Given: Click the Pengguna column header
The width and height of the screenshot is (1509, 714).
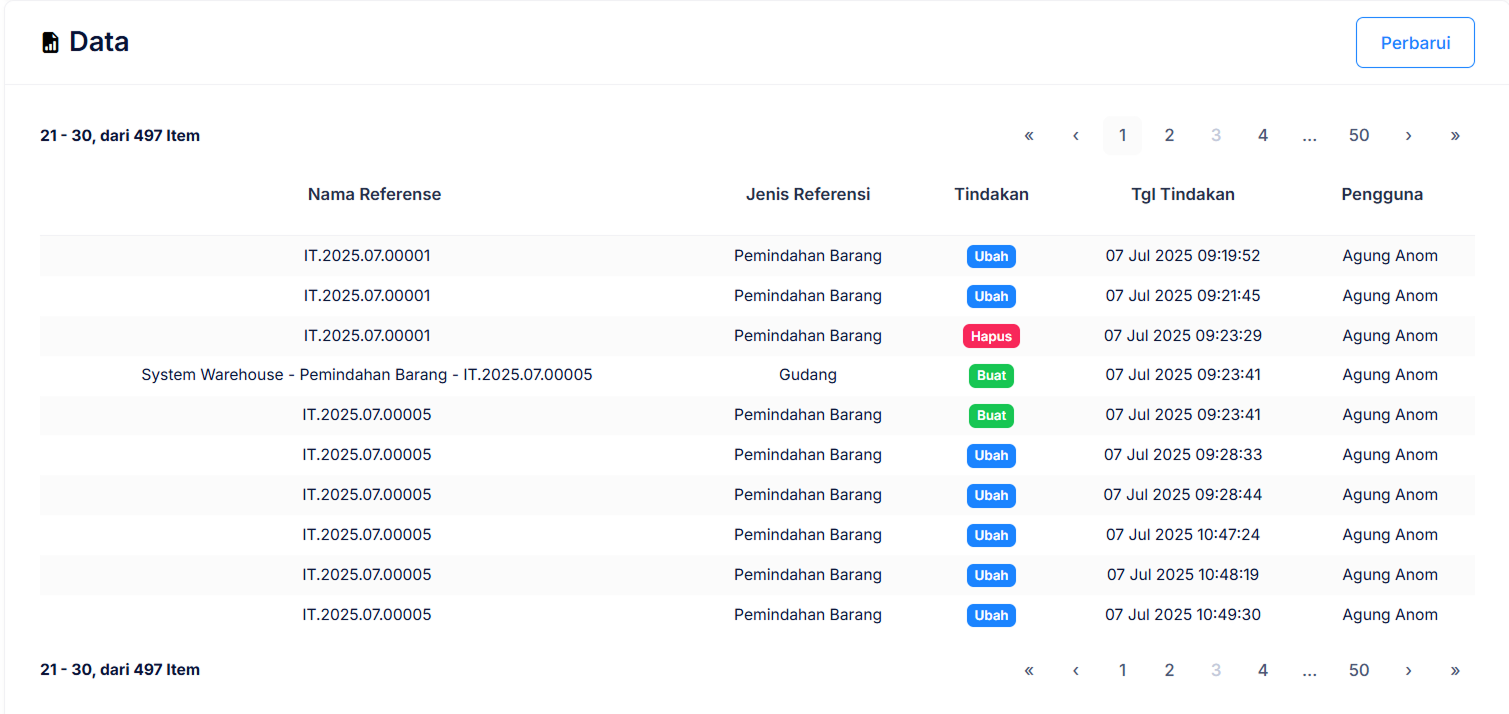Looking at the screenshot, I should pos(1381,194).
